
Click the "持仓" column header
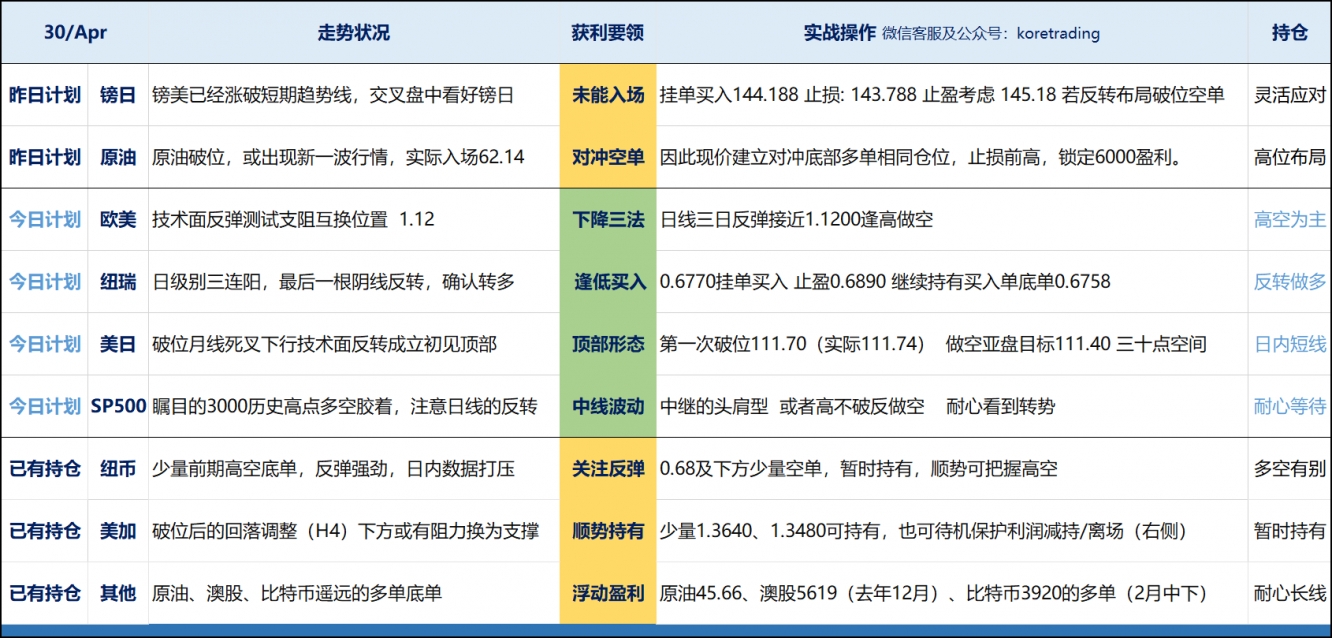point(1290,31)
